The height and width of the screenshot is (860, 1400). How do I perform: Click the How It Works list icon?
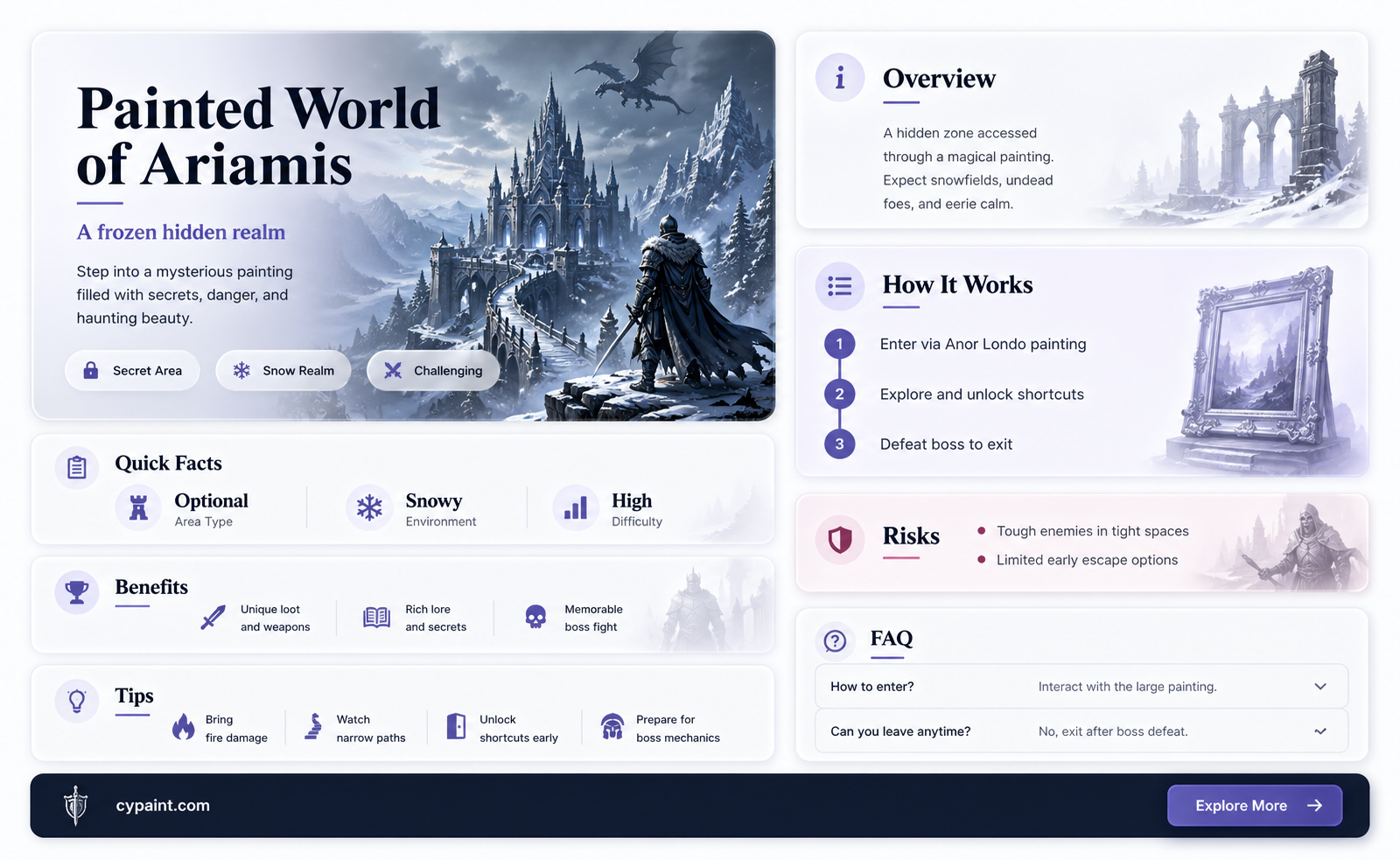pos(840,286)
